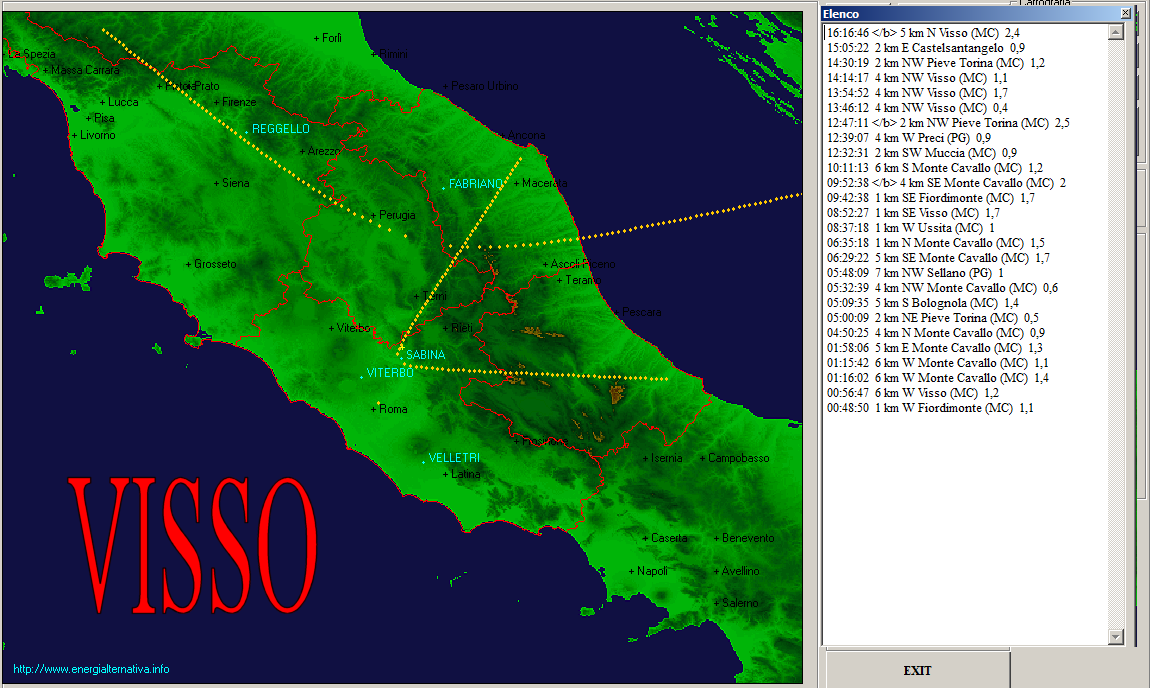Screen dimensions: 1150x688
Task: Select the 13:46:12 NW Visso entry
Action: [917, 108]
